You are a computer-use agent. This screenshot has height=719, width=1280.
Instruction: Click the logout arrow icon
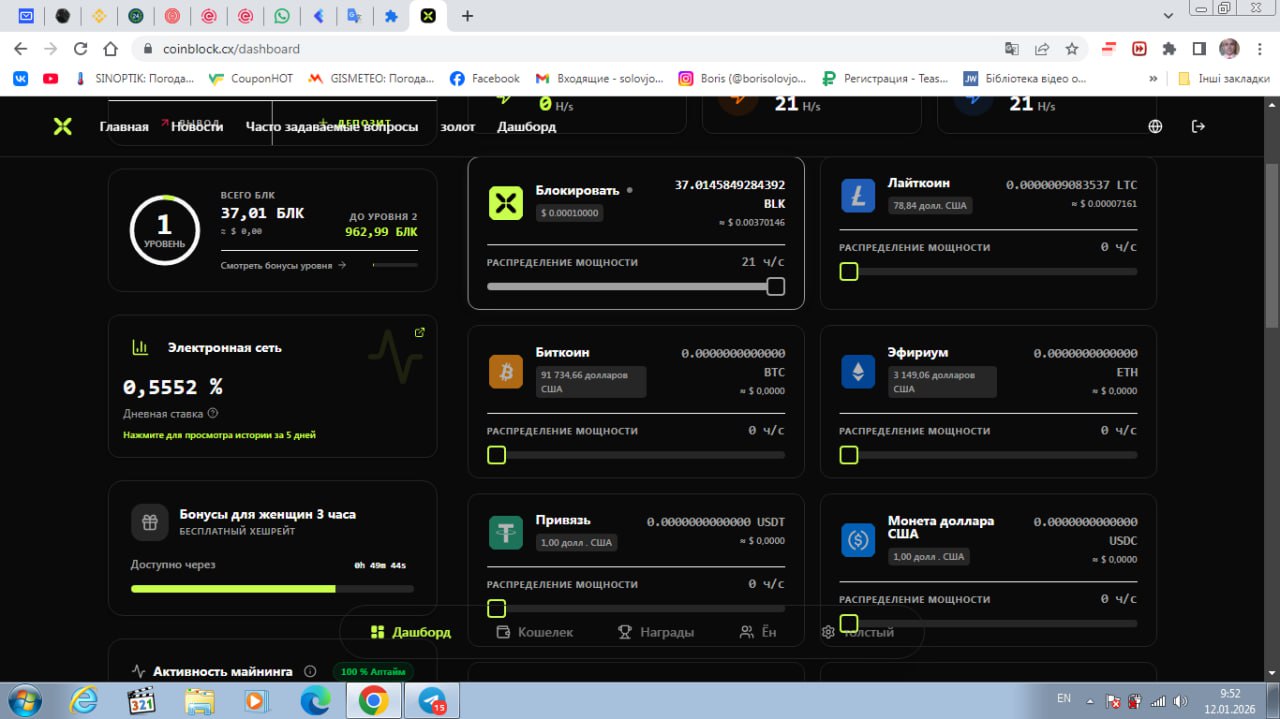(x=1198, y=126)
